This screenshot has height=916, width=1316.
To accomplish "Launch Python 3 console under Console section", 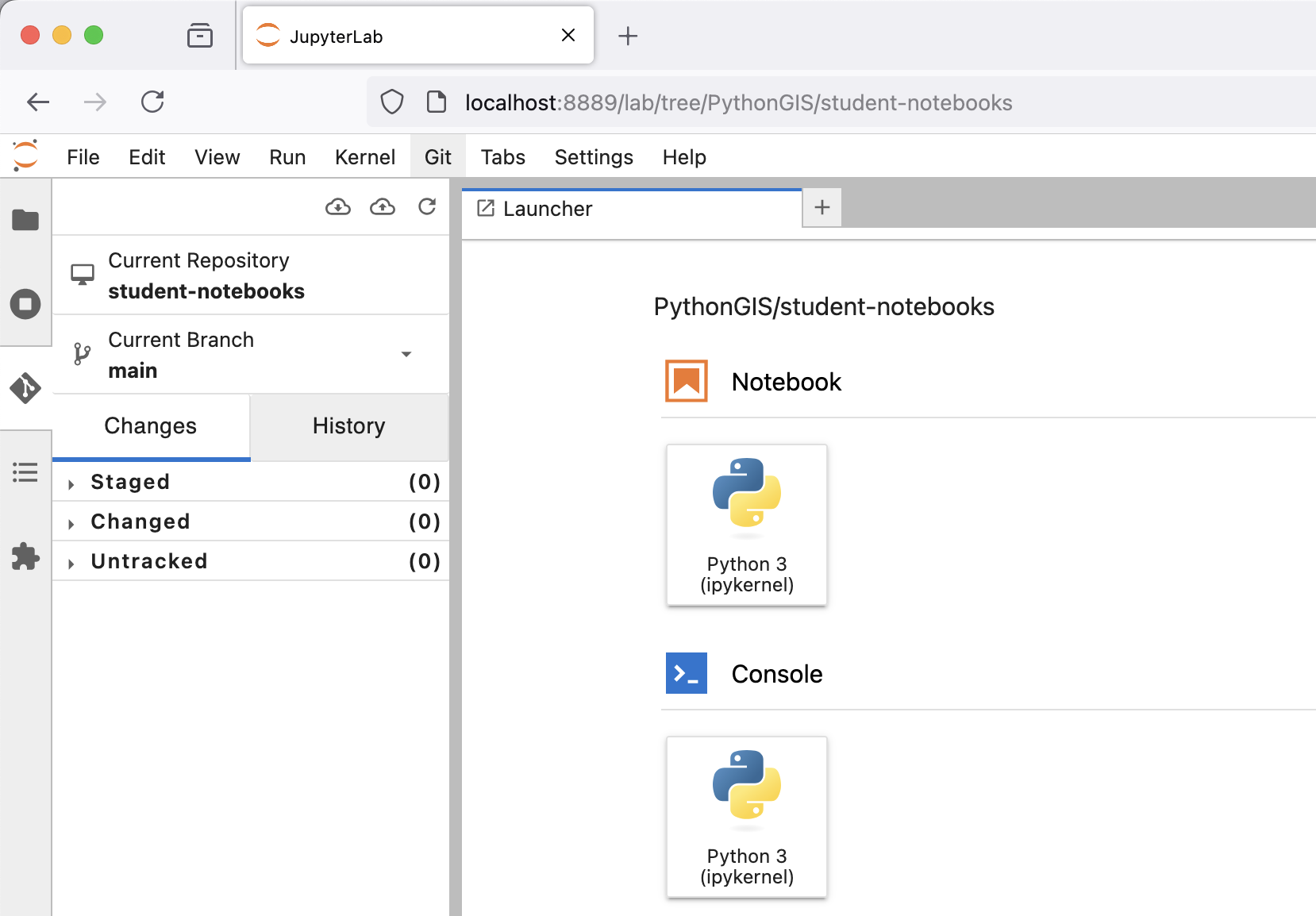I will (747, 817).
